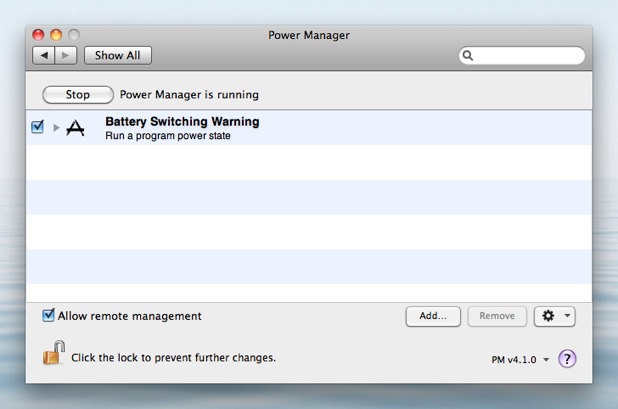The image size is (618, 409).
Task: Click the magnifying glass in search field
Action: coord(468,56)
